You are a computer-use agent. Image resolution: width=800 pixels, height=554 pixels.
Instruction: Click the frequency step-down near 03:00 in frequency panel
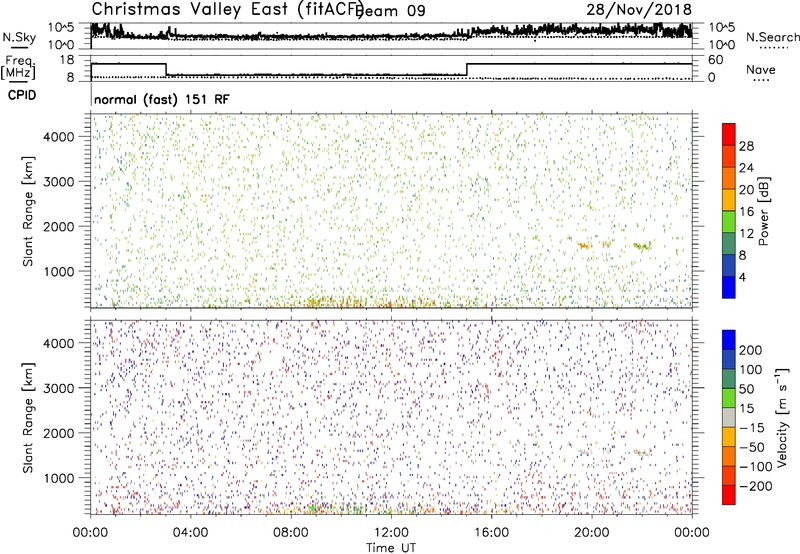(166, 69)
